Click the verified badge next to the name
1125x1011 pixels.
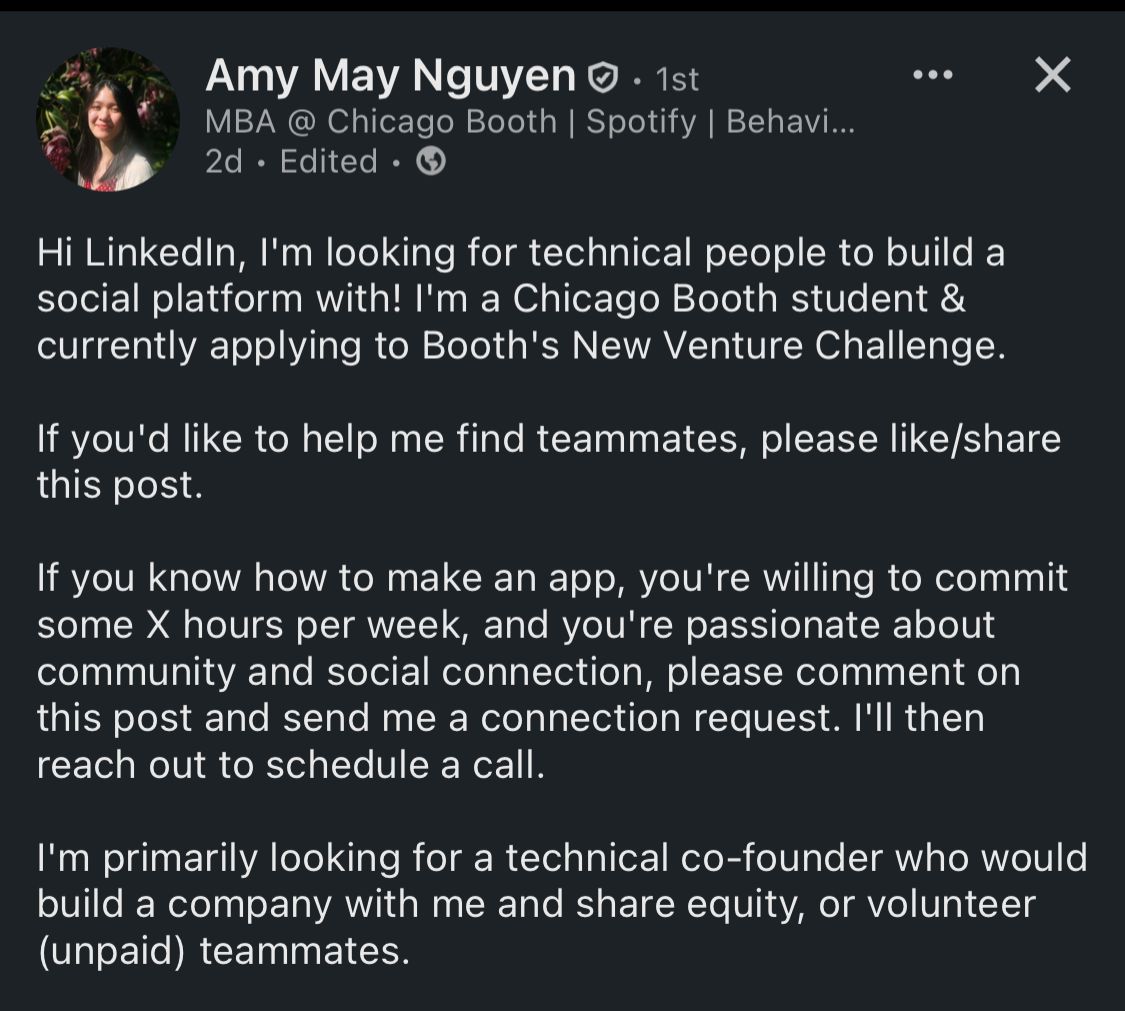pyautogui.click(x=601, y=77)
